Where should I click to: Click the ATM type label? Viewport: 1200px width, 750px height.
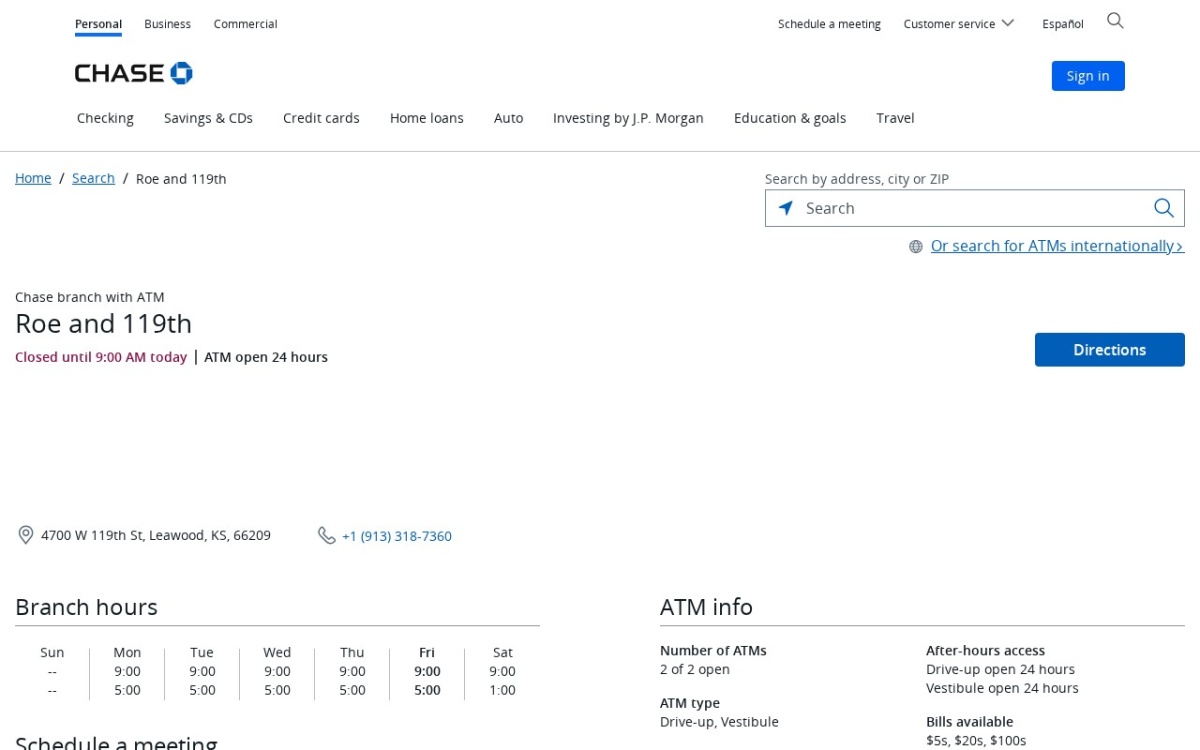coord(690,703)
